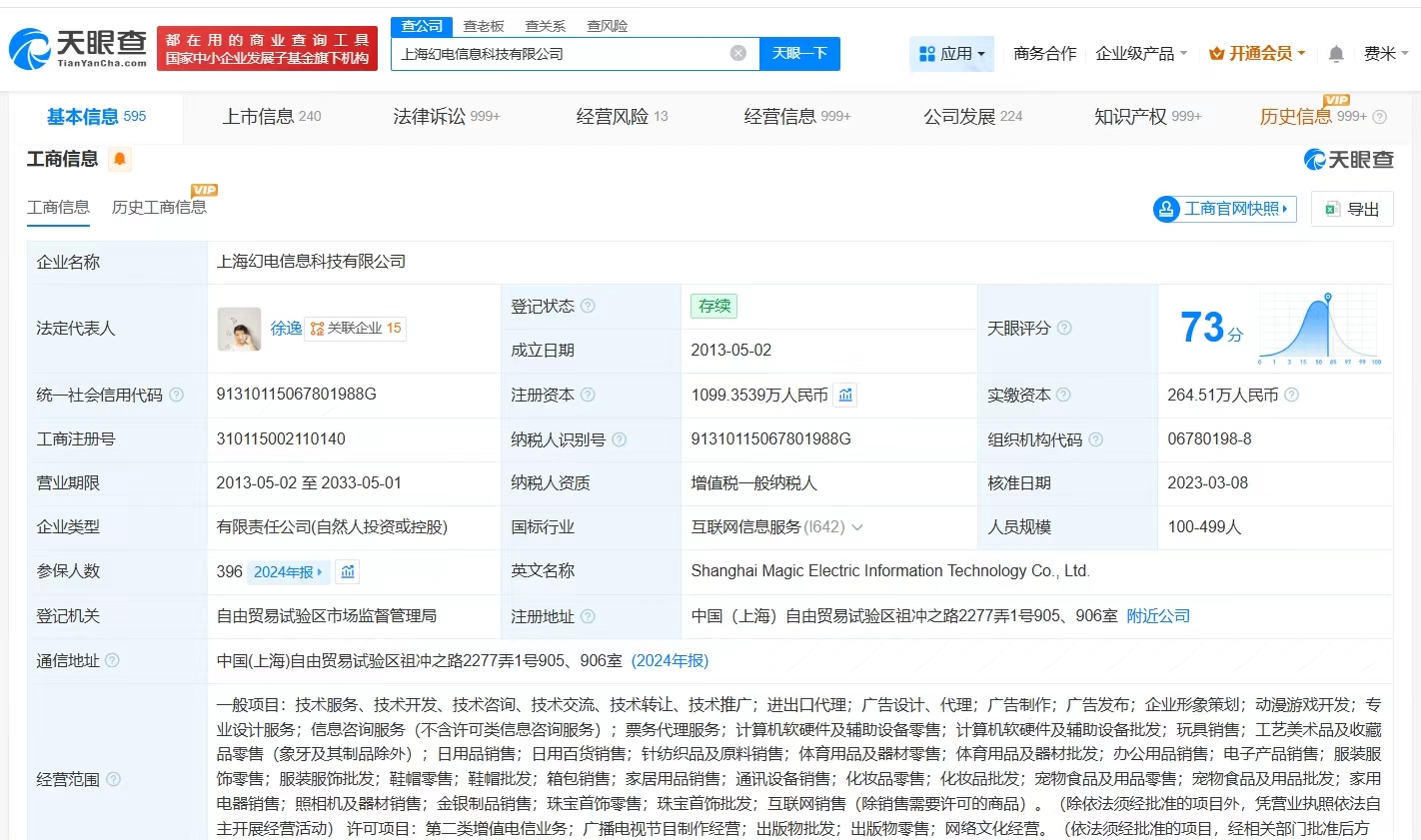1421x840 pixels.
Task: Click the English name Shanghai Magic Electric Information Technology
Action: pyautogui.click(x=890, y=571)
